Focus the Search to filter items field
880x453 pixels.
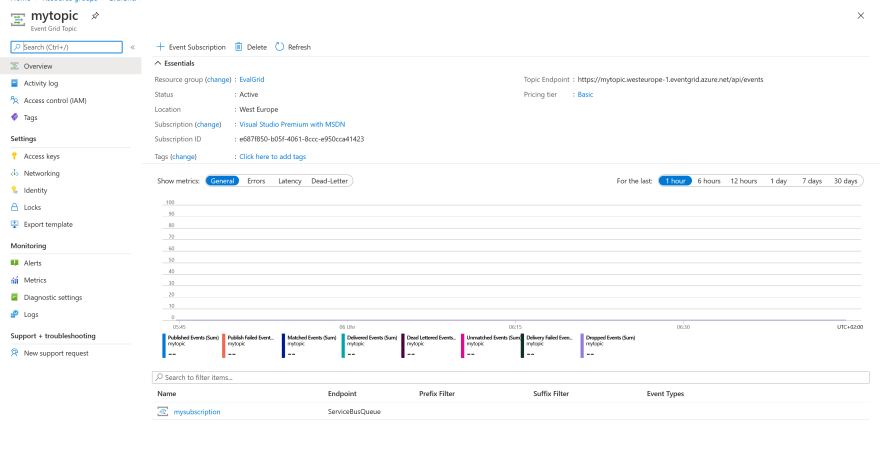point(511,377)
